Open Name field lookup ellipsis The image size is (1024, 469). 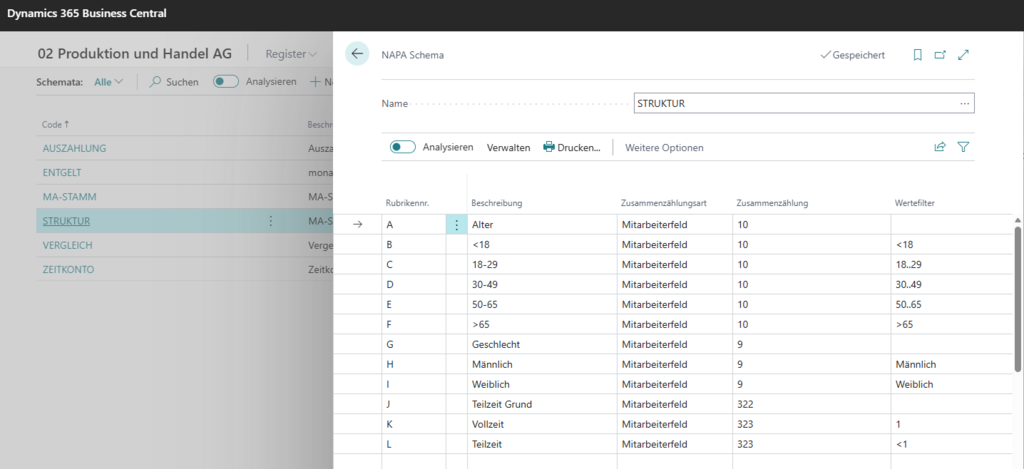point(965,103)
